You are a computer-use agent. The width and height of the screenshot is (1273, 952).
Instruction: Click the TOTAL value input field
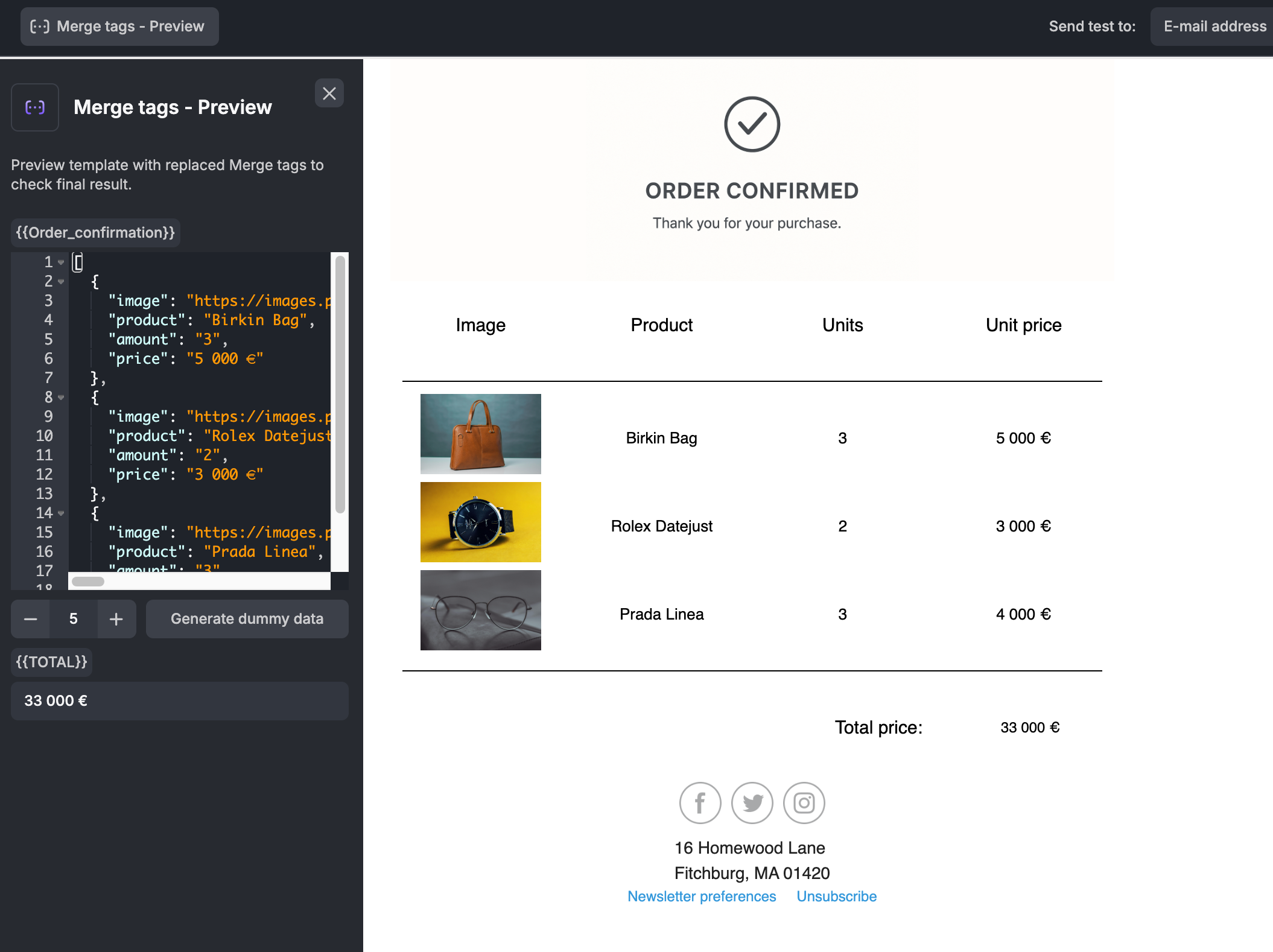point(180,701)
